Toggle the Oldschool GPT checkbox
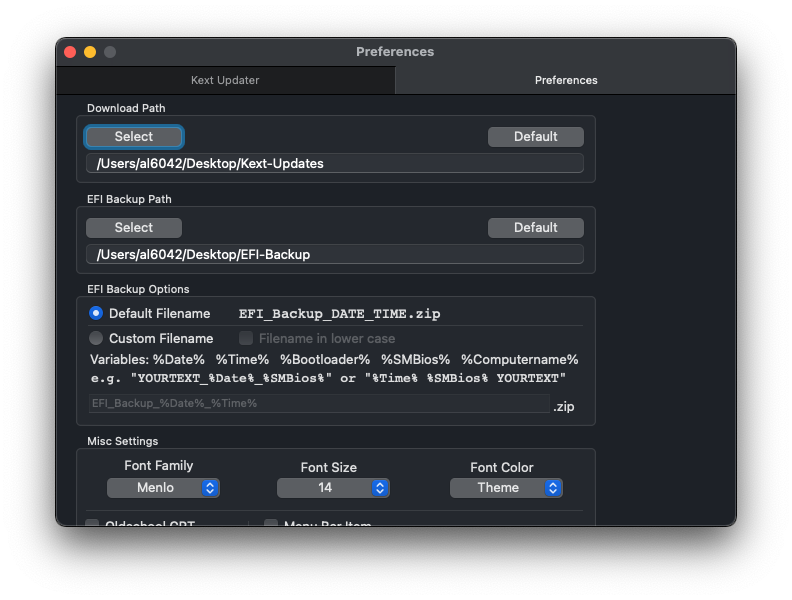Screen dimensions: 792x600 tap(93, 523)
